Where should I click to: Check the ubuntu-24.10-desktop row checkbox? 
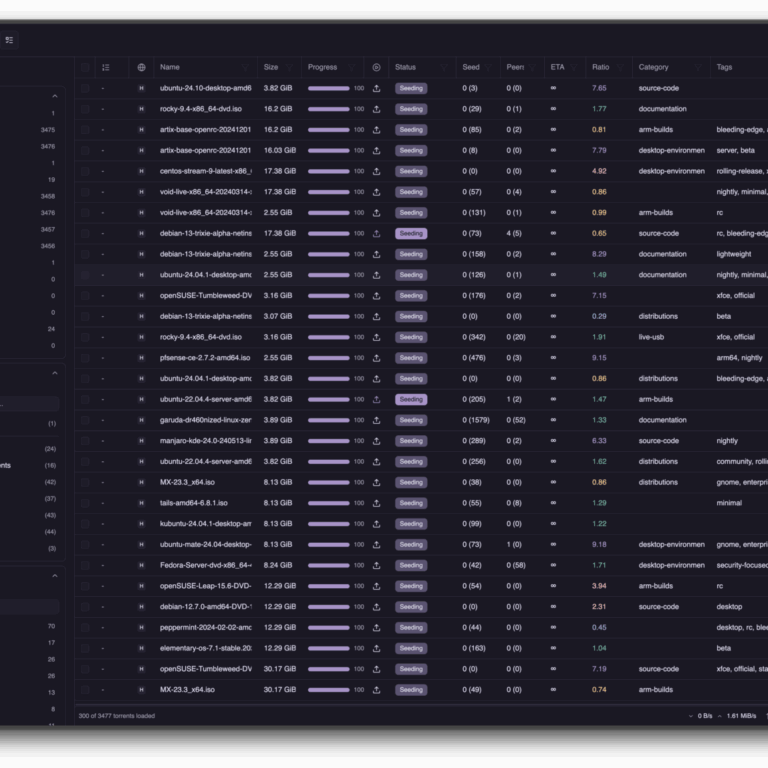tap(85, 88)
